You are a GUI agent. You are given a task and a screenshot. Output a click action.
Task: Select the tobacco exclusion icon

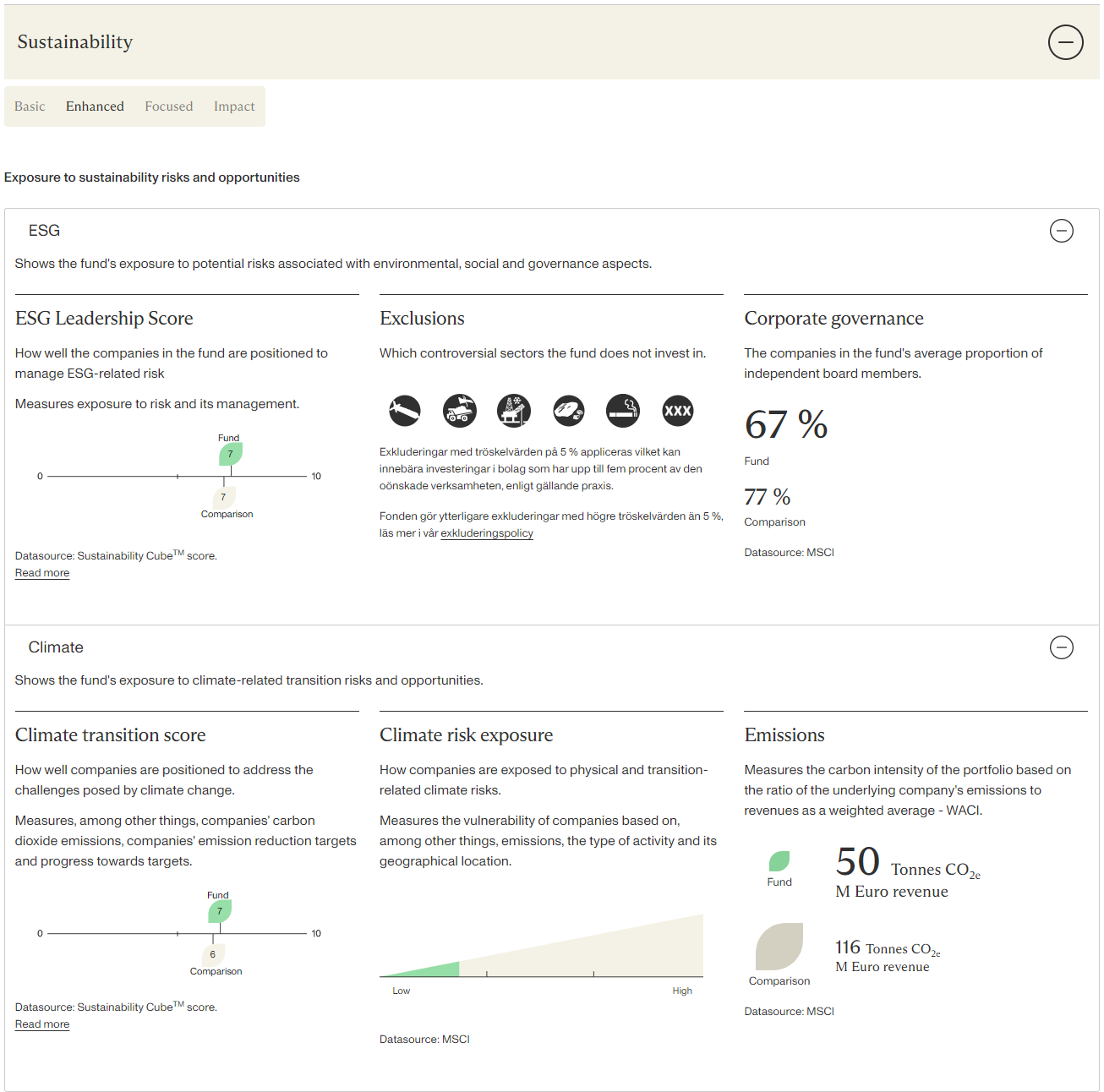[622, 411]
